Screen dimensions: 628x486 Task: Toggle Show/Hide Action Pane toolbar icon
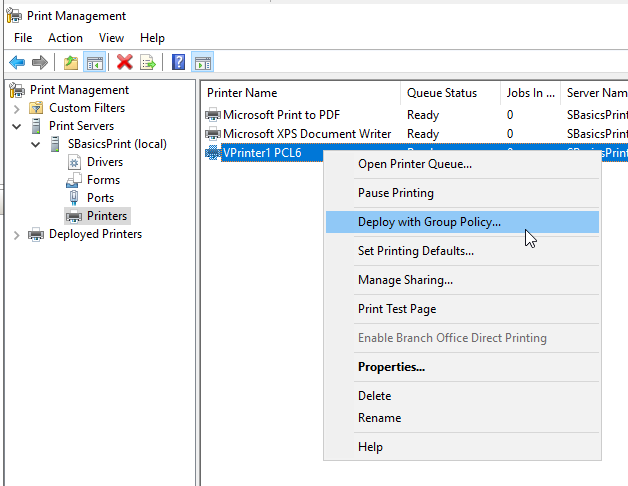click(x=203, y=62)
